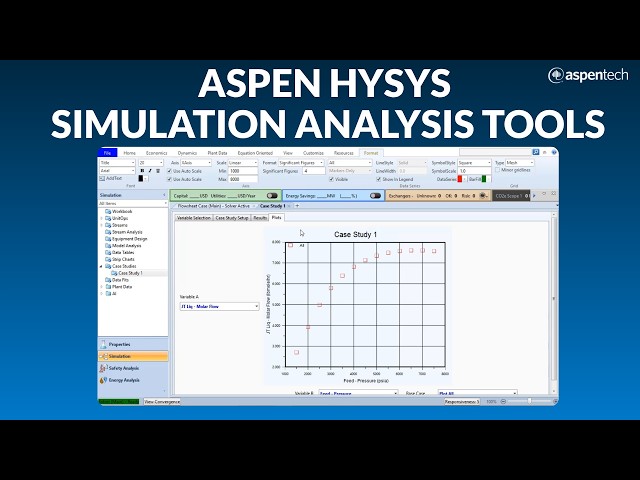Click the Safety Analysis icon
Screen dimensions: 640x480
tap(103, 368)
